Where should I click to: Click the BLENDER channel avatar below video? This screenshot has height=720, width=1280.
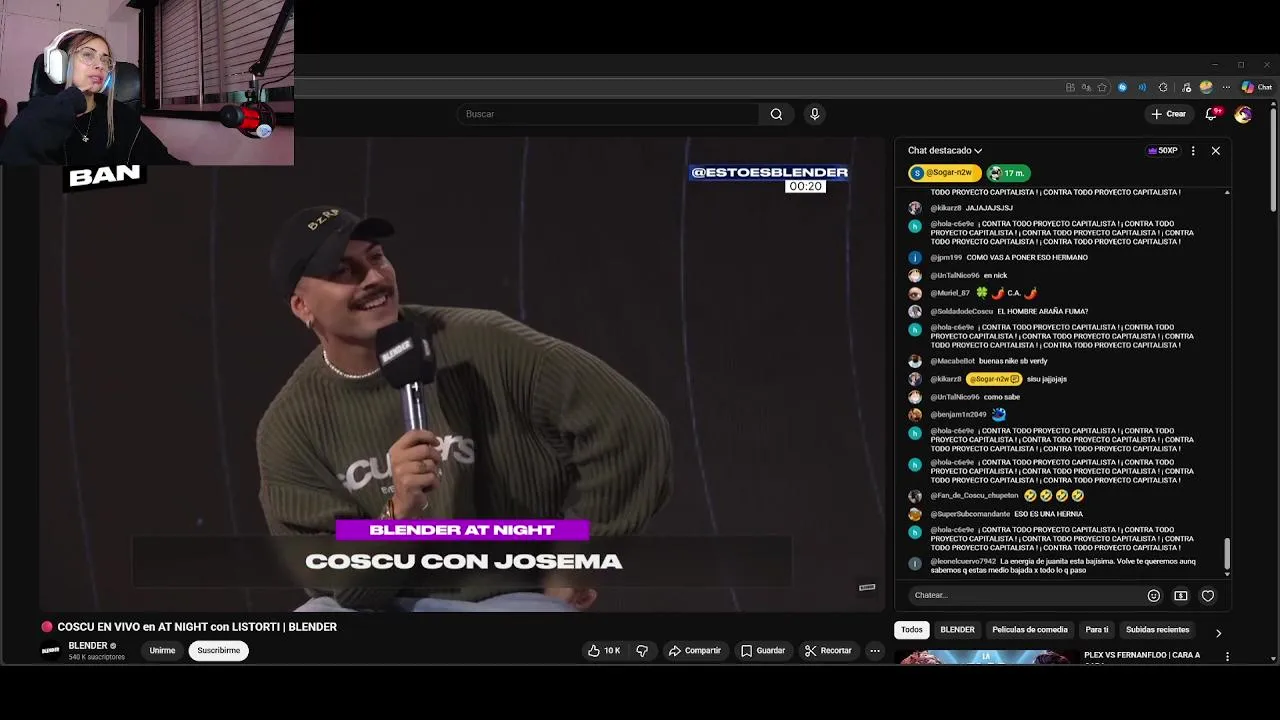tap(50, 650)
